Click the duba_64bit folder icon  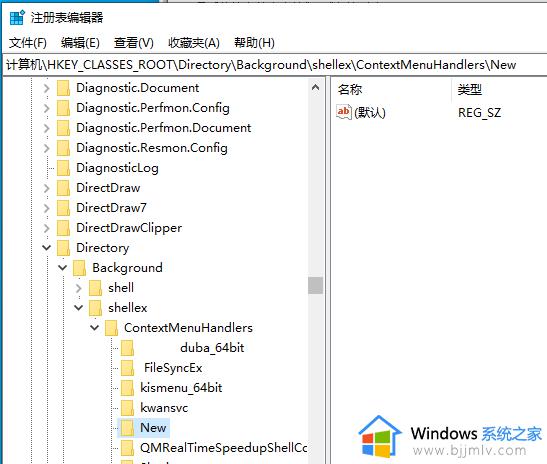(x=127, y=348)
